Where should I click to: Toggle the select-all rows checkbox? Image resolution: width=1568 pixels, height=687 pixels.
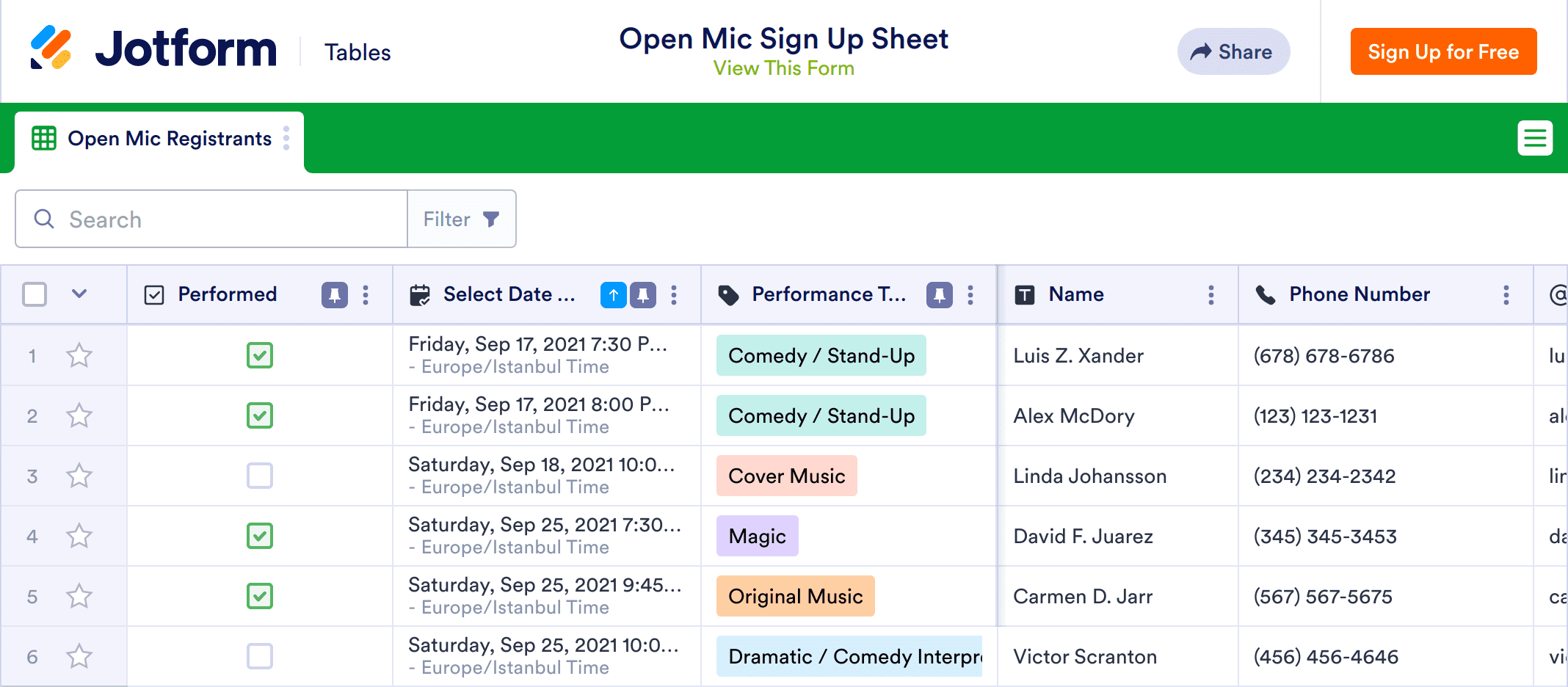pyautogui.click(x=35, y=294)
